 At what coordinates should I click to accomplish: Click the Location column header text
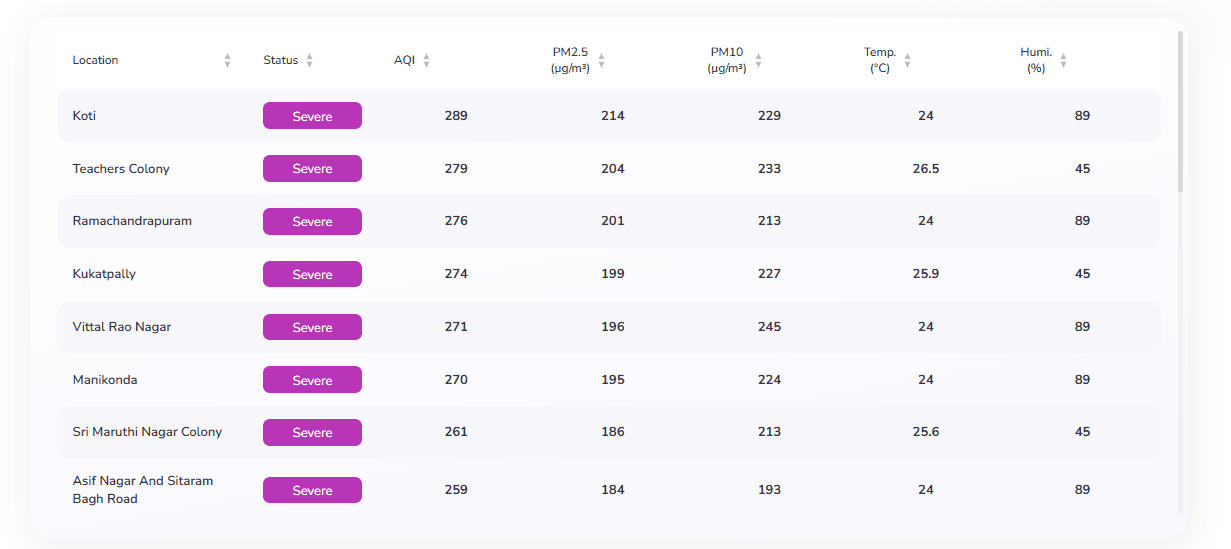pos(95,61)
